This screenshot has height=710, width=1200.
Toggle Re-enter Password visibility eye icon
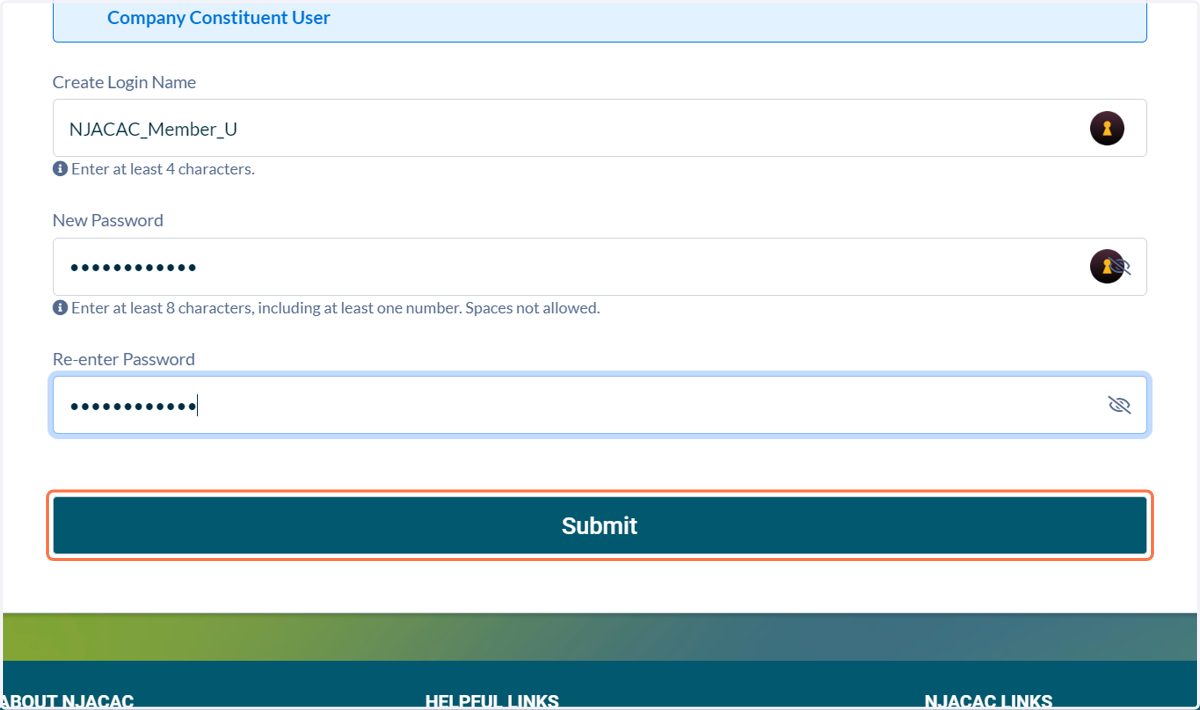click(x=1119, y=405)
